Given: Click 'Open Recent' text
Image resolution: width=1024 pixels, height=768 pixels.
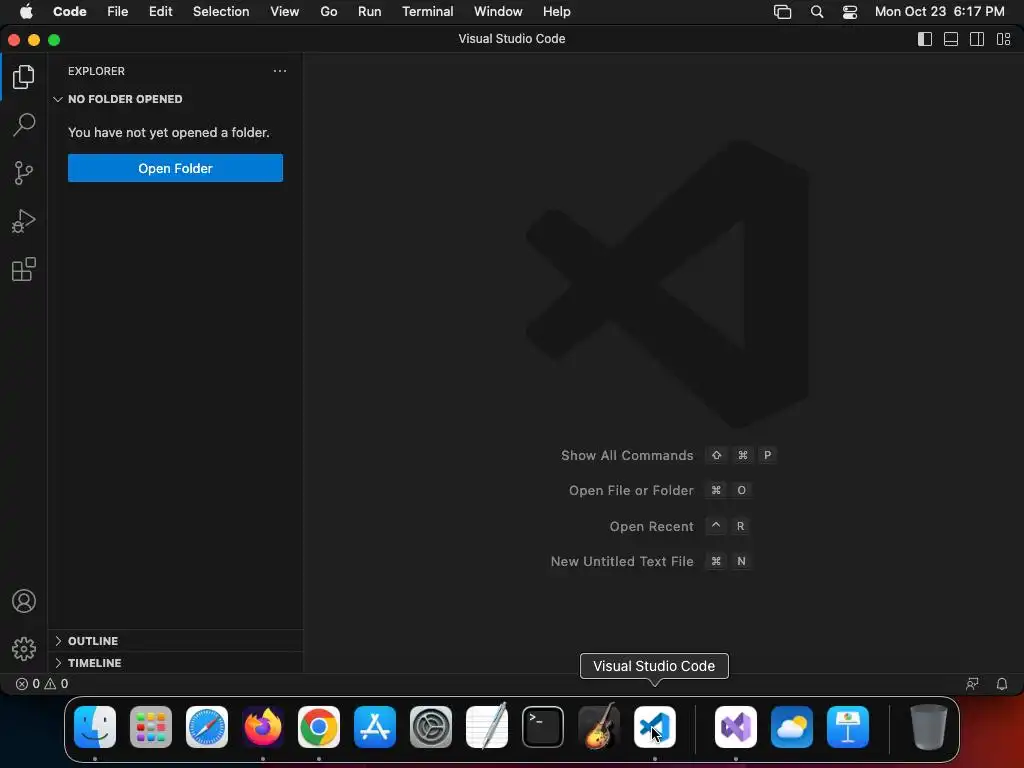Looking at the screenshot, I should click(x=651, y=526).
